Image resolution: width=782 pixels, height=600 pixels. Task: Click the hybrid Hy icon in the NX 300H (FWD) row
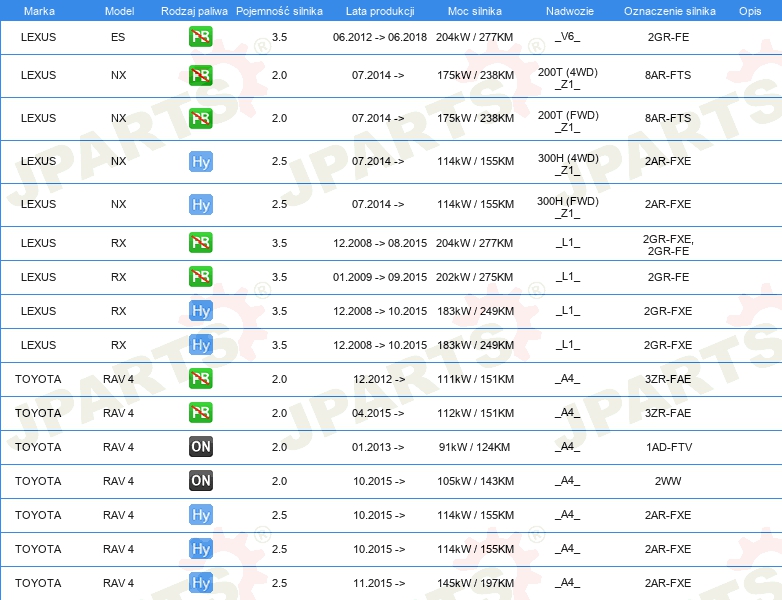[x=201, y=204]
